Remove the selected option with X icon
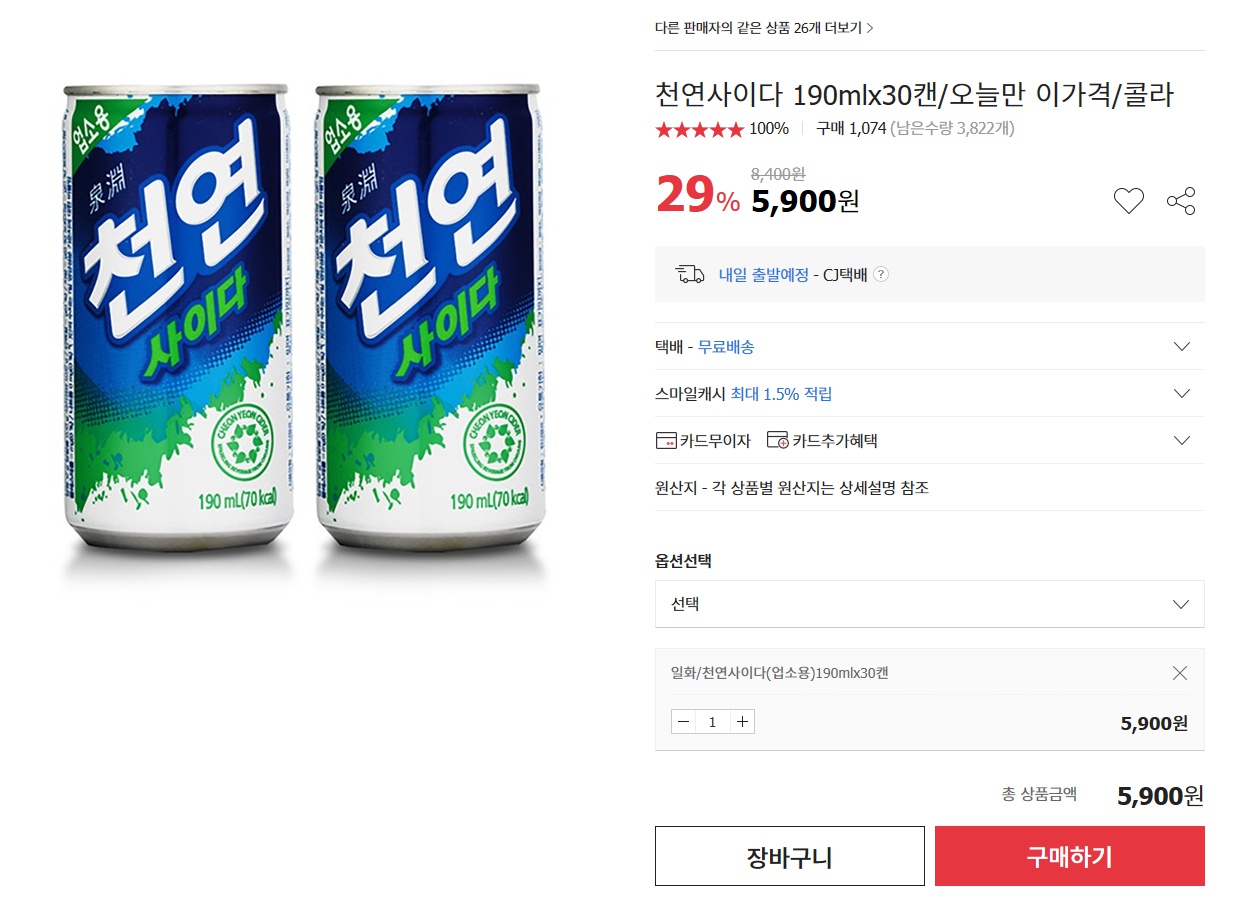The image size is (1257, 913). coord(1180,673)
